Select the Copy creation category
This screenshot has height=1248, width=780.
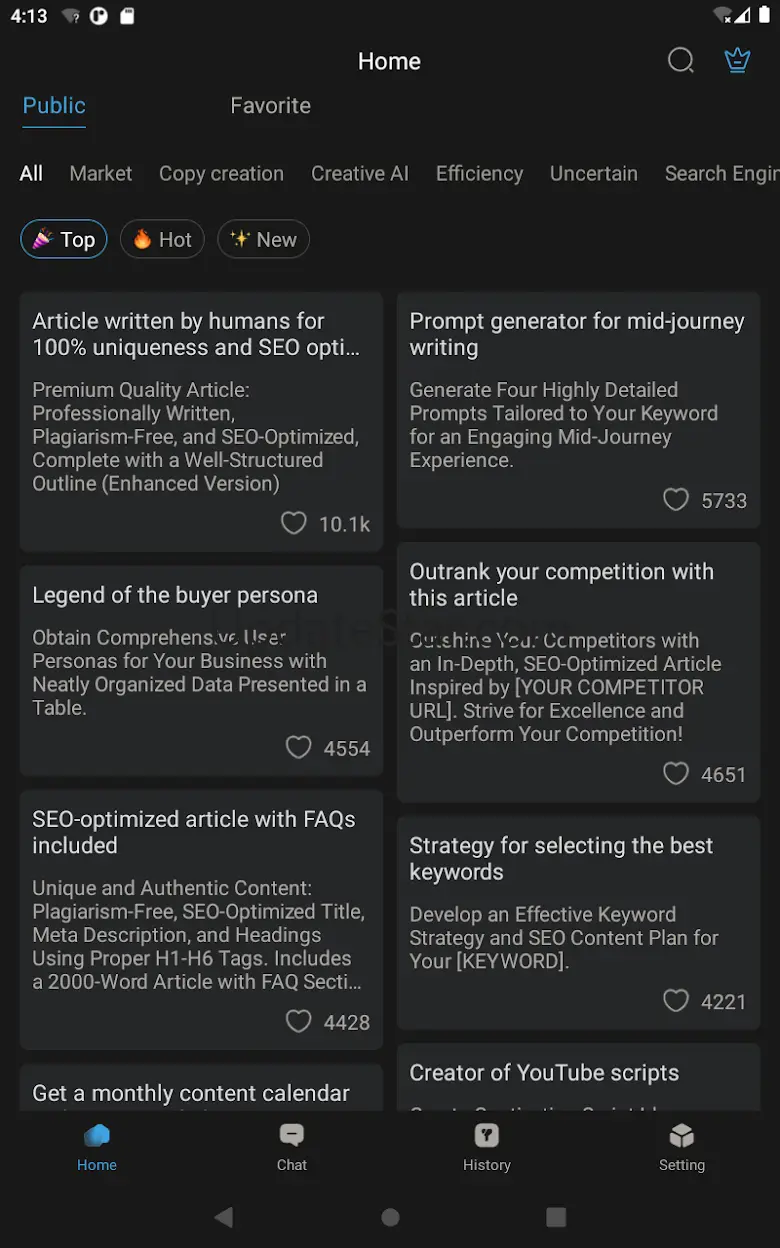tap(221, 174)
